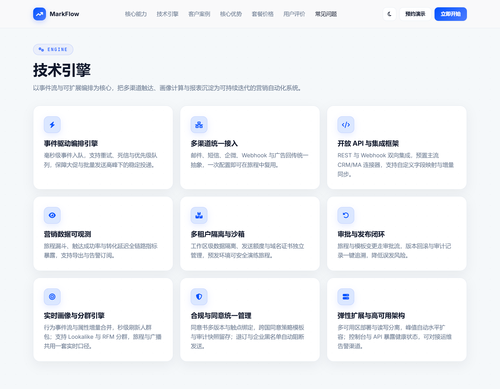The width and height of the screenshot is (500, 389).
Task: Click the eye icon above 营销数据可观测
Action: 52,215
